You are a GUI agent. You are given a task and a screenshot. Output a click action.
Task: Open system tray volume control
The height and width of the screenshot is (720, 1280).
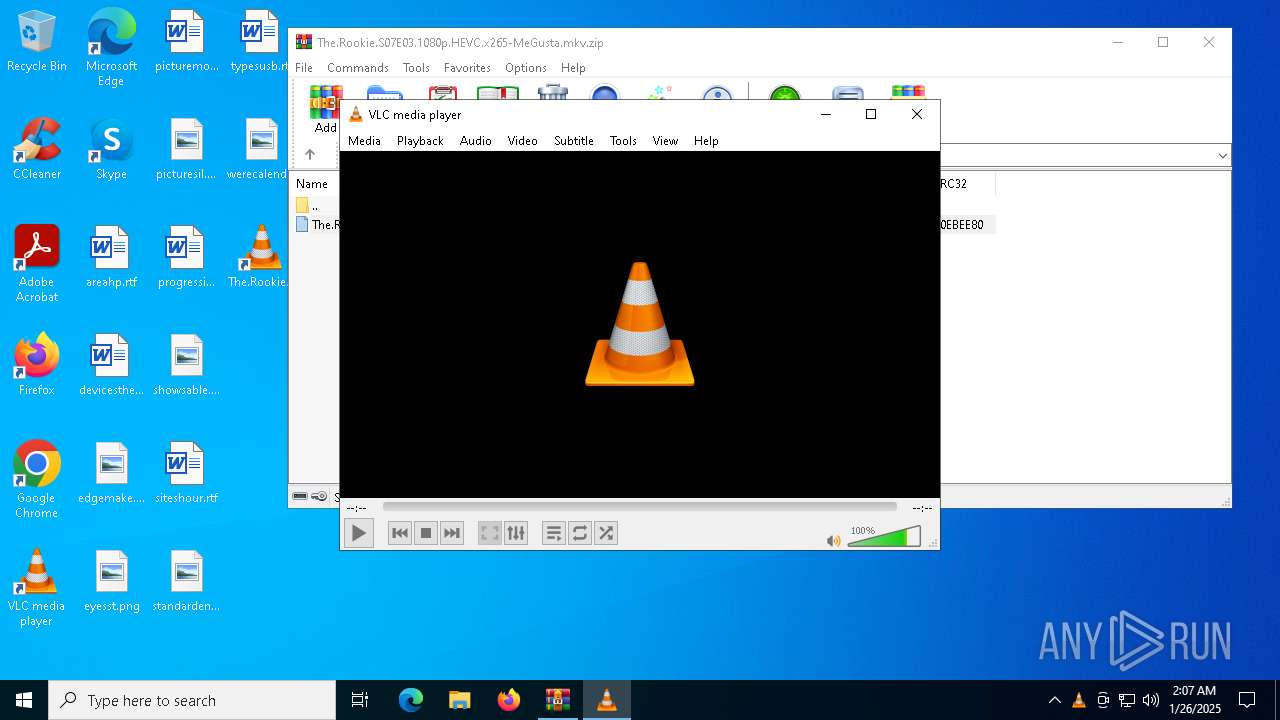(x=1151, y=700)
